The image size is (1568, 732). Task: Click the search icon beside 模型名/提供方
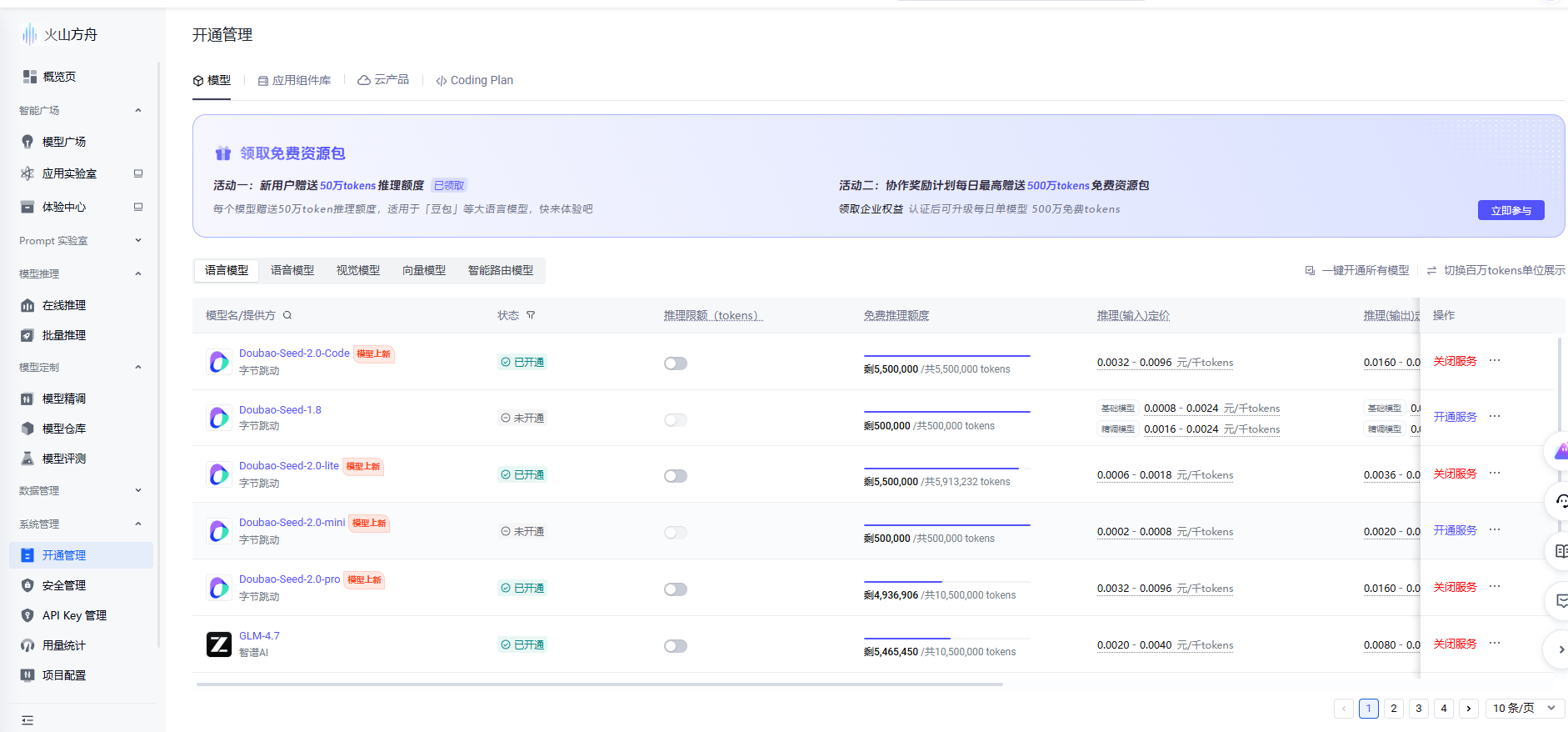pos(287,315)
